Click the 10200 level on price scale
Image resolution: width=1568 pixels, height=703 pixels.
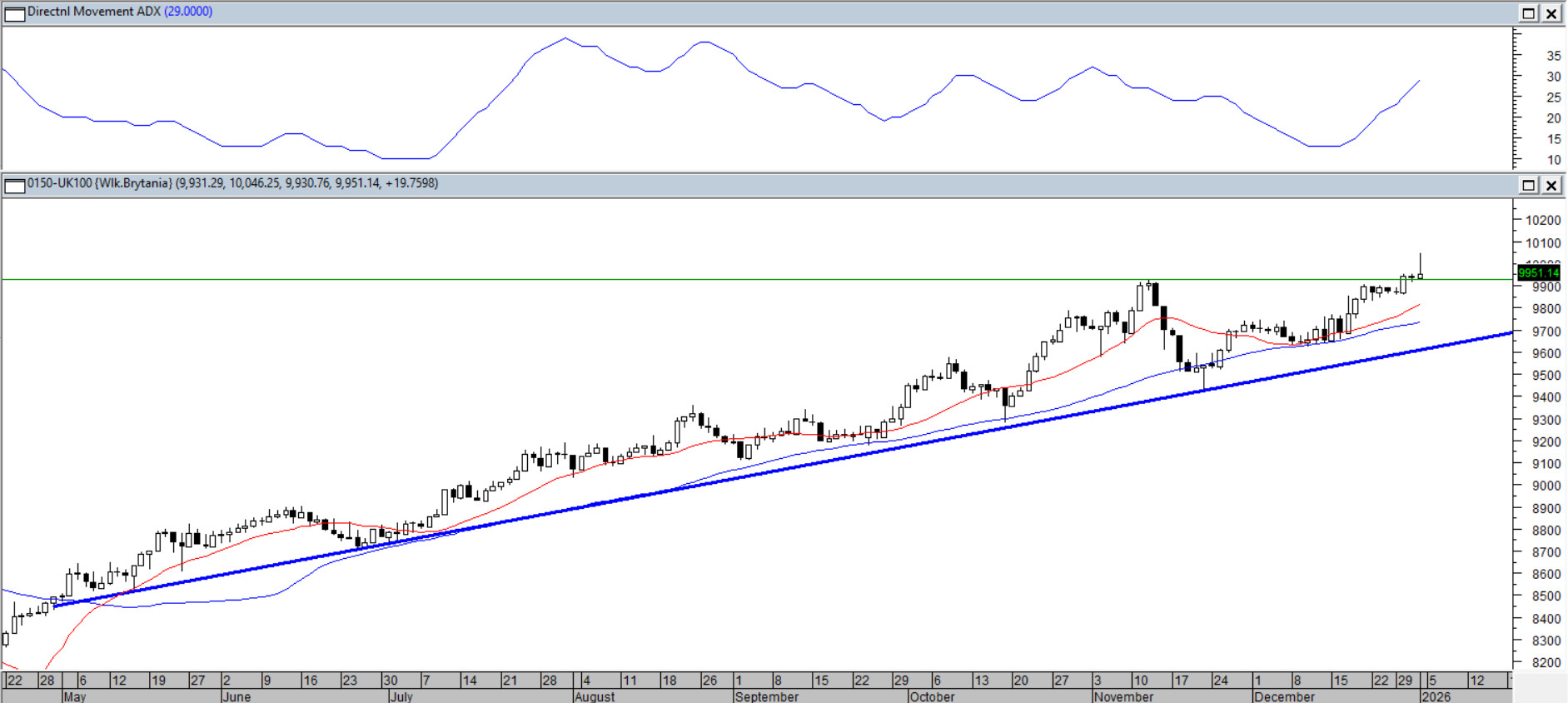coord(1542,220)
